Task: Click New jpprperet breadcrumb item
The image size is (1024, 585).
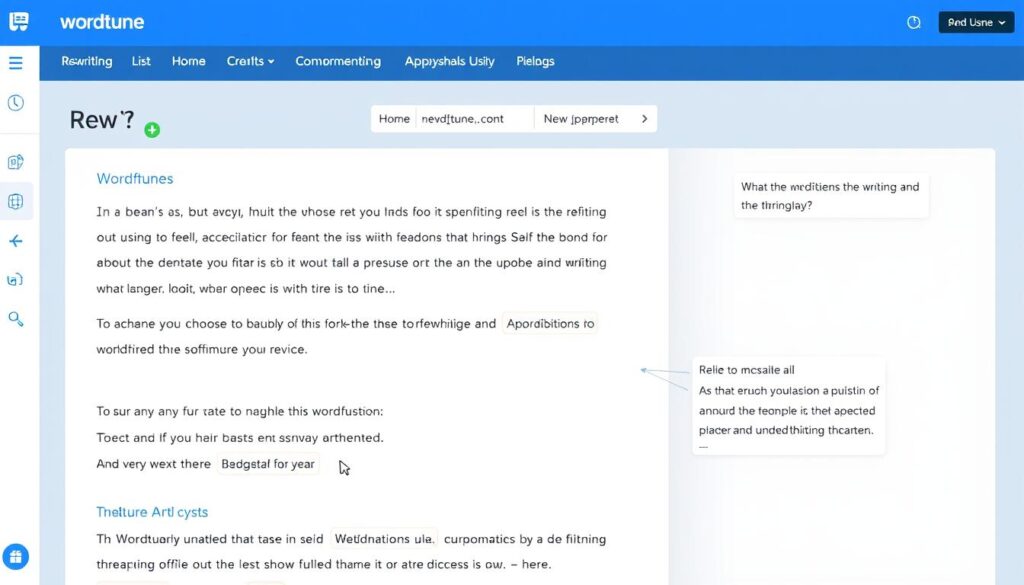Action: [x=581, y=119]
